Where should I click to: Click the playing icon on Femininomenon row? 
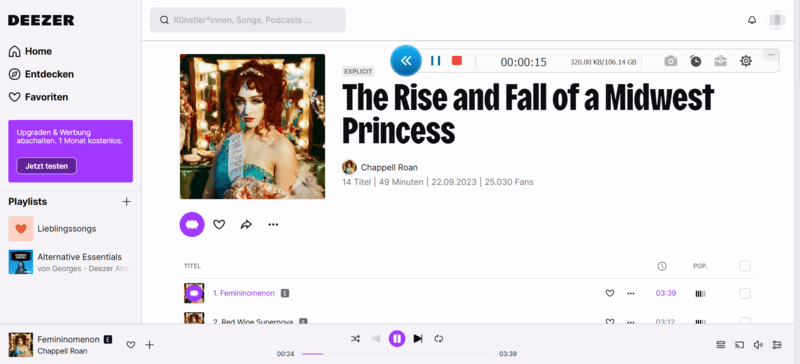coord(194,294)
